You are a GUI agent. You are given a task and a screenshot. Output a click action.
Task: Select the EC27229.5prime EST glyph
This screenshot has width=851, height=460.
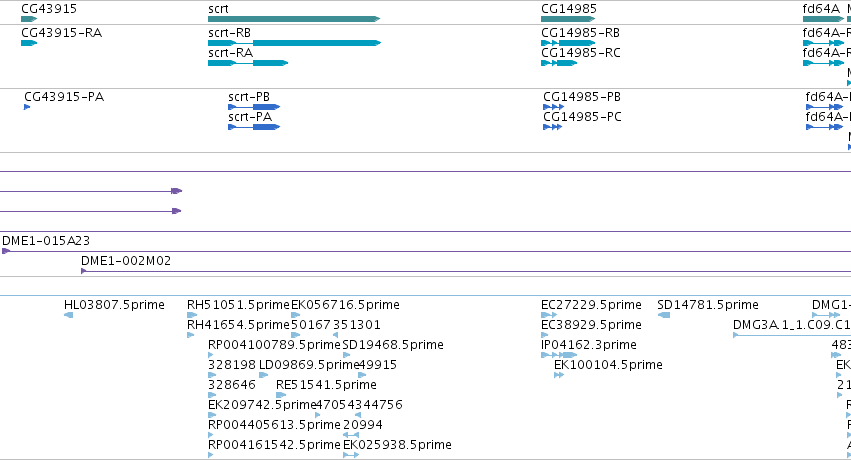(549, 315)
